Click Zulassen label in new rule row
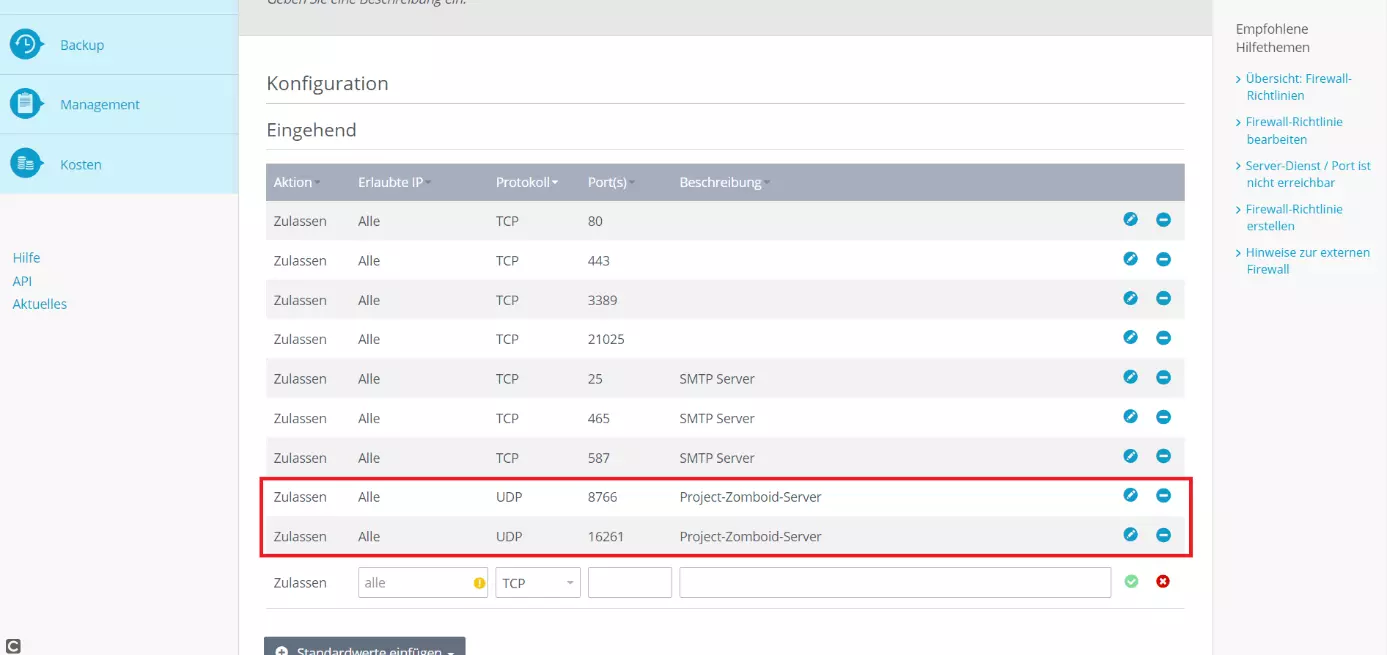This screenshot has height=655, width=1387. (300, 583)
